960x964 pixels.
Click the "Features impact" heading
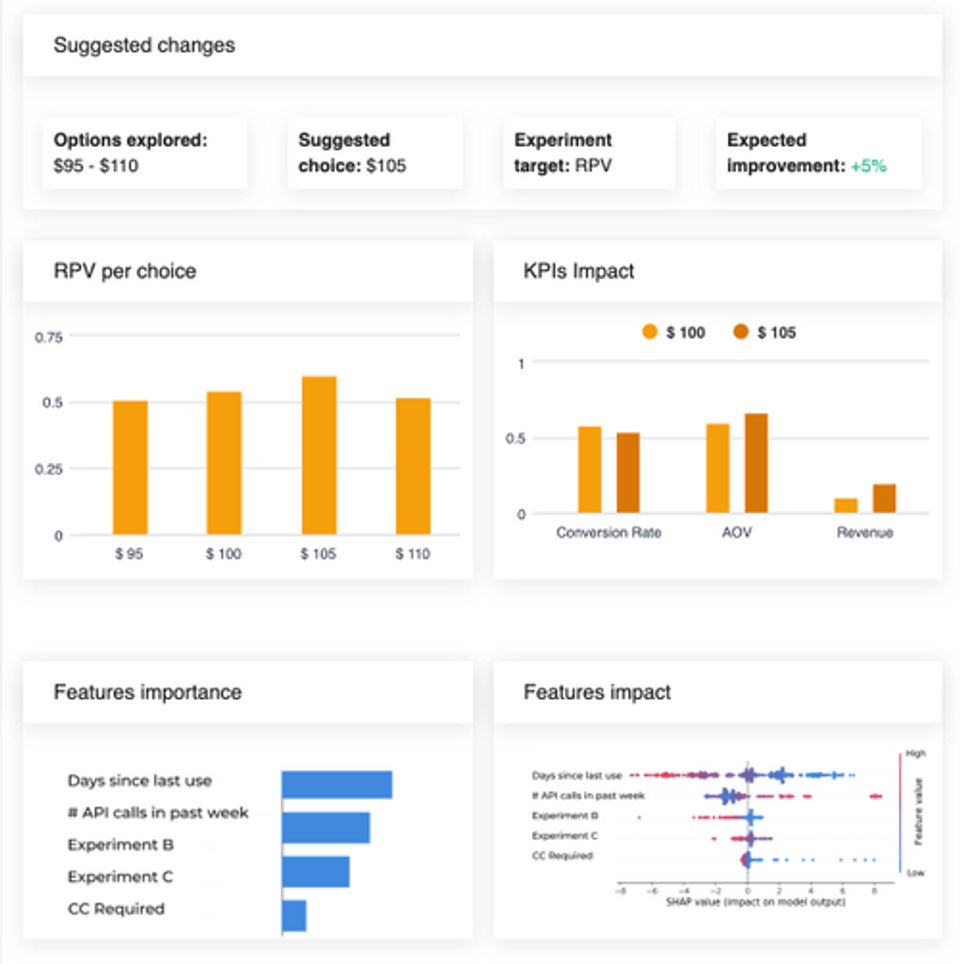tap(597, 692)
